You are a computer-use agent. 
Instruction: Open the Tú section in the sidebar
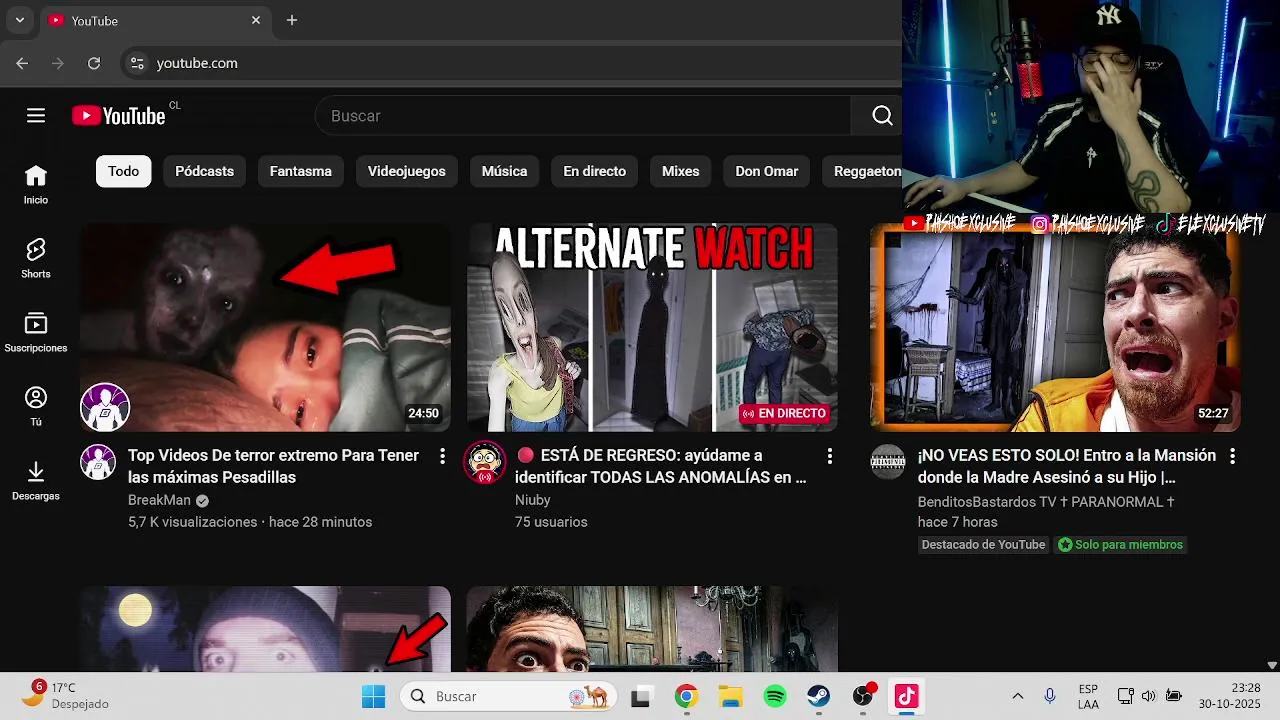click(x=36, y=407)
